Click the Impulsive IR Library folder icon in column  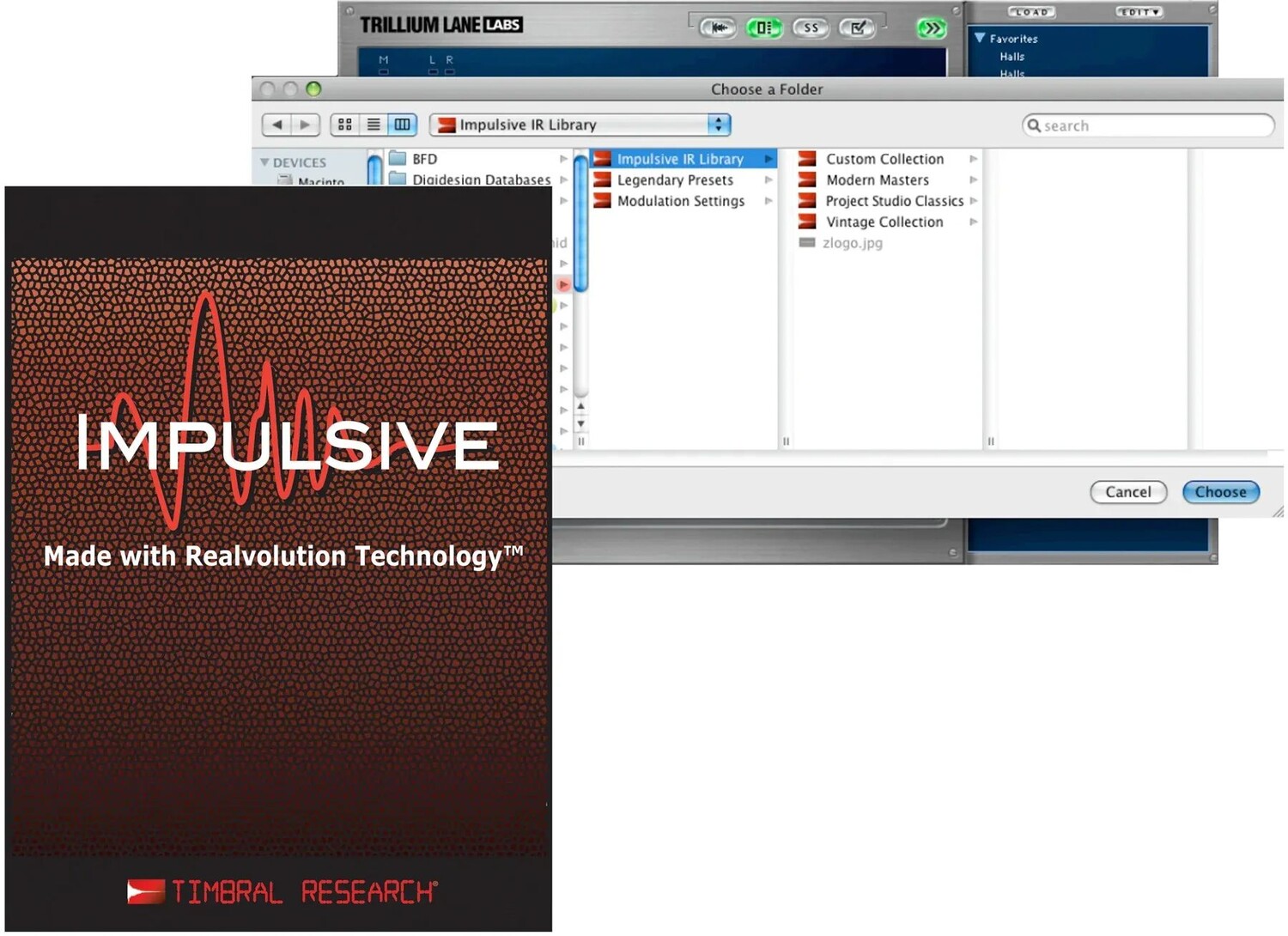click(x=602, y=159)
